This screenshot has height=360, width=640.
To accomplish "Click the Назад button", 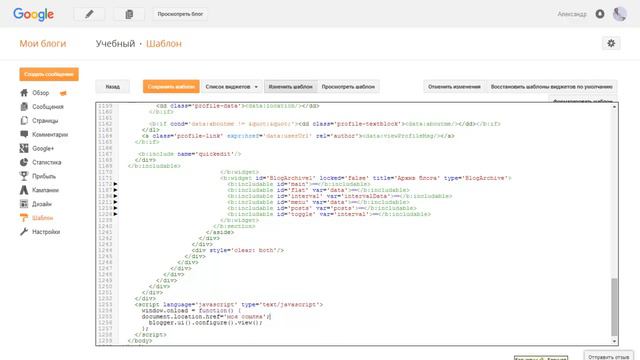I will click(x=113, y=87).
